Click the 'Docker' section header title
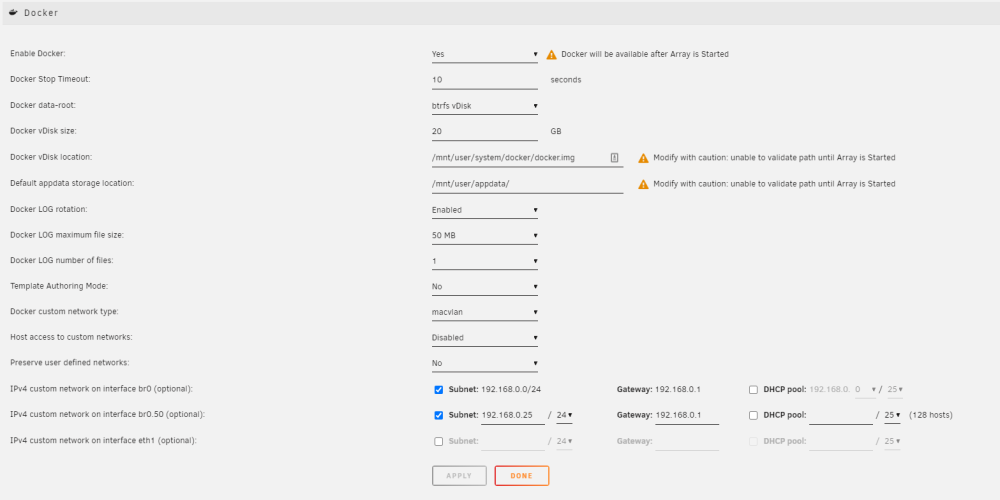Image resolution: width=1000 pixels, height=500 pixels. pos(41,13)
